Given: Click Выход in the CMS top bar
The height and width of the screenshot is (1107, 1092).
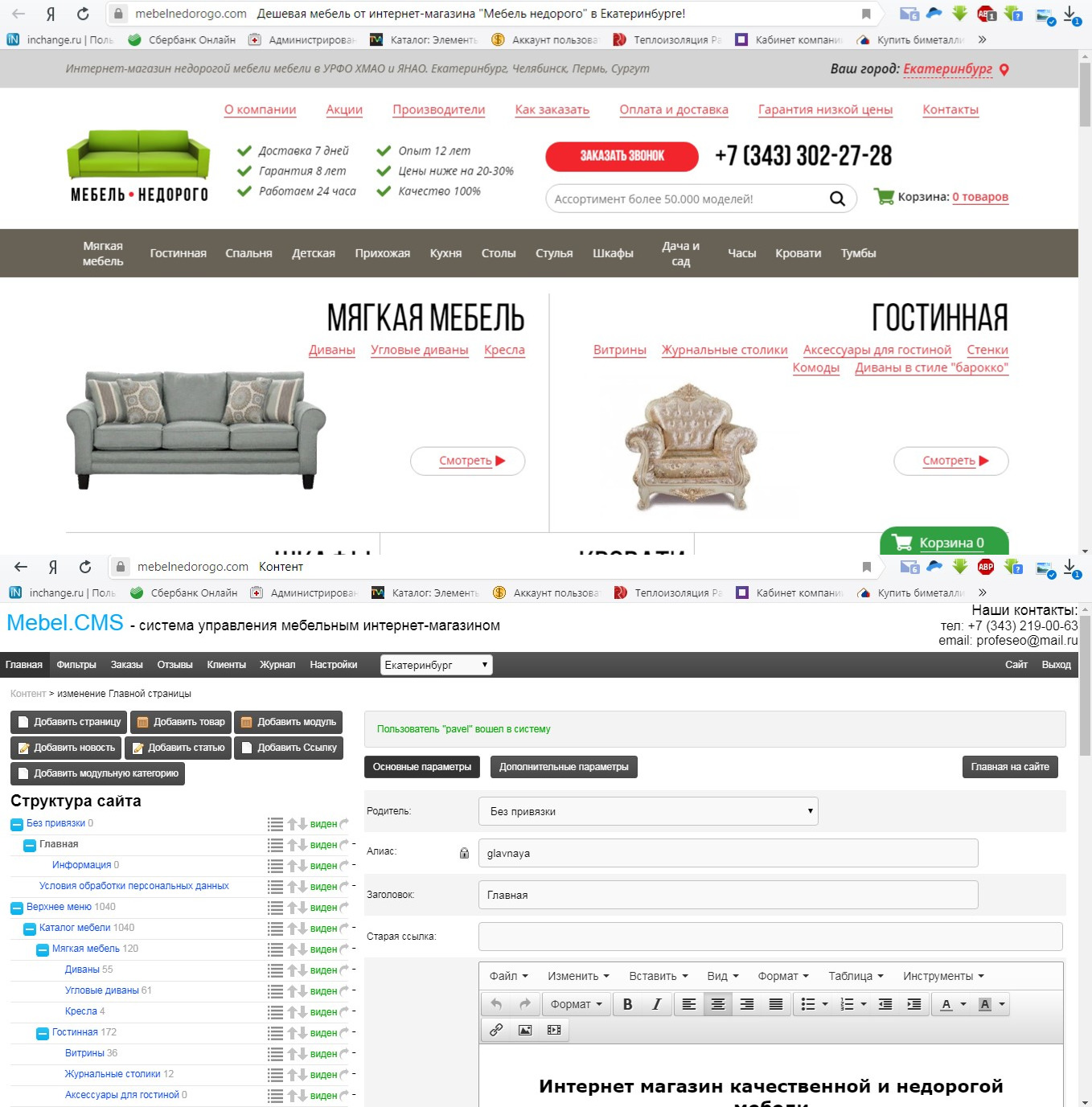Looking at the screenshot, I should pos(1056,665).
